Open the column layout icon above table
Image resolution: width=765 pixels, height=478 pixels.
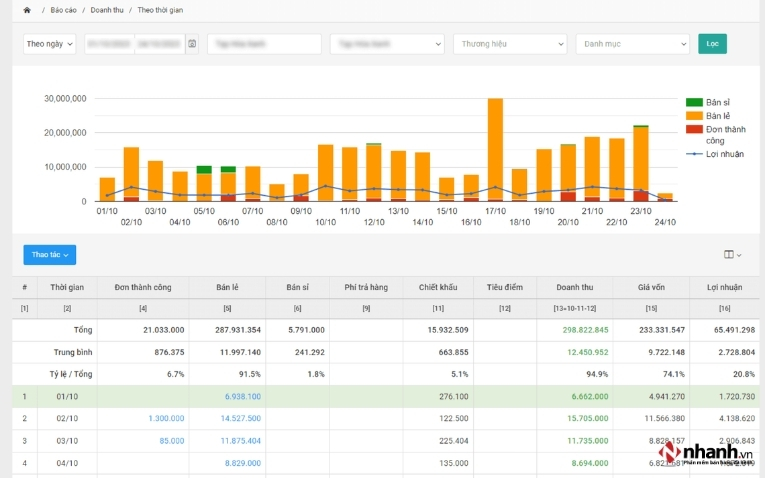(732, 255)
